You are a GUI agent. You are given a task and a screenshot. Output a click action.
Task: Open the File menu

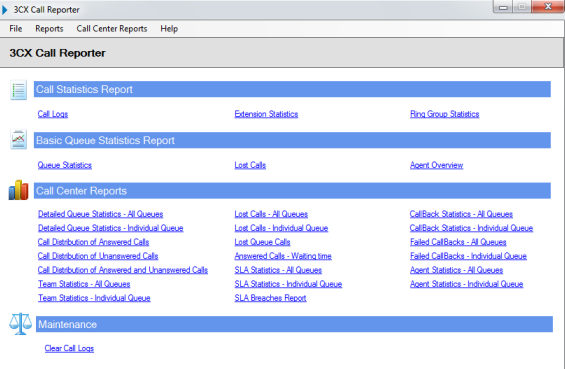pyautogui.click(x=15, y=28)
